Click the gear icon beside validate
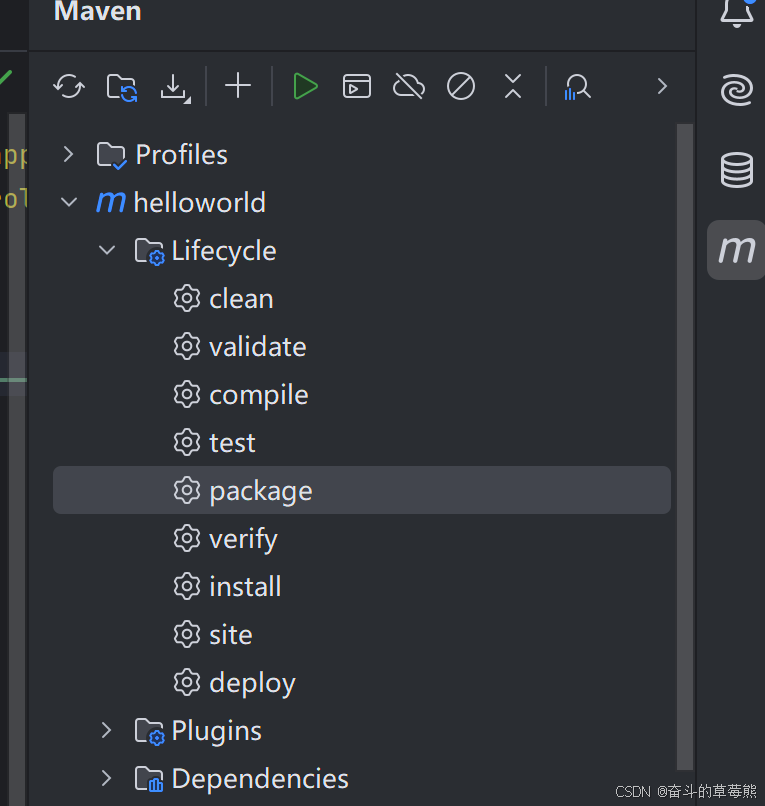This screenshot has height=806, width=765. [187, 346]
